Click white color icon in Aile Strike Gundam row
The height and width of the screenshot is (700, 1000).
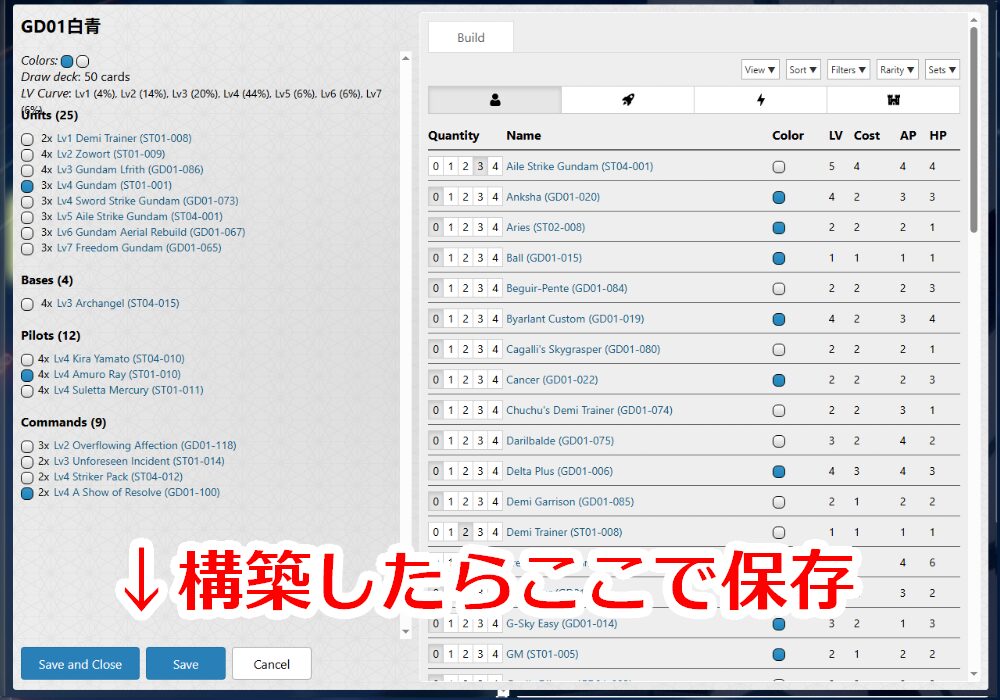point(779,167)
